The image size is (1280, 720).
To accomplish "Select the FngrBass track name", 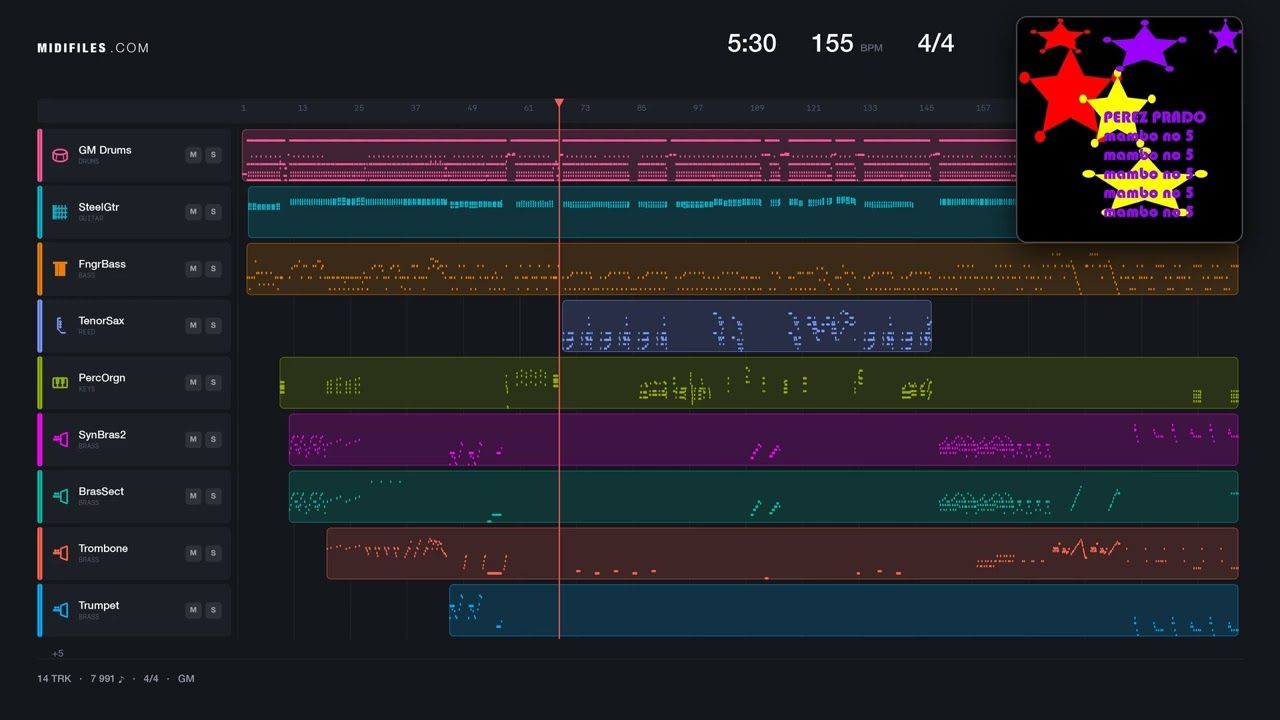I will (x=102, y=264).
